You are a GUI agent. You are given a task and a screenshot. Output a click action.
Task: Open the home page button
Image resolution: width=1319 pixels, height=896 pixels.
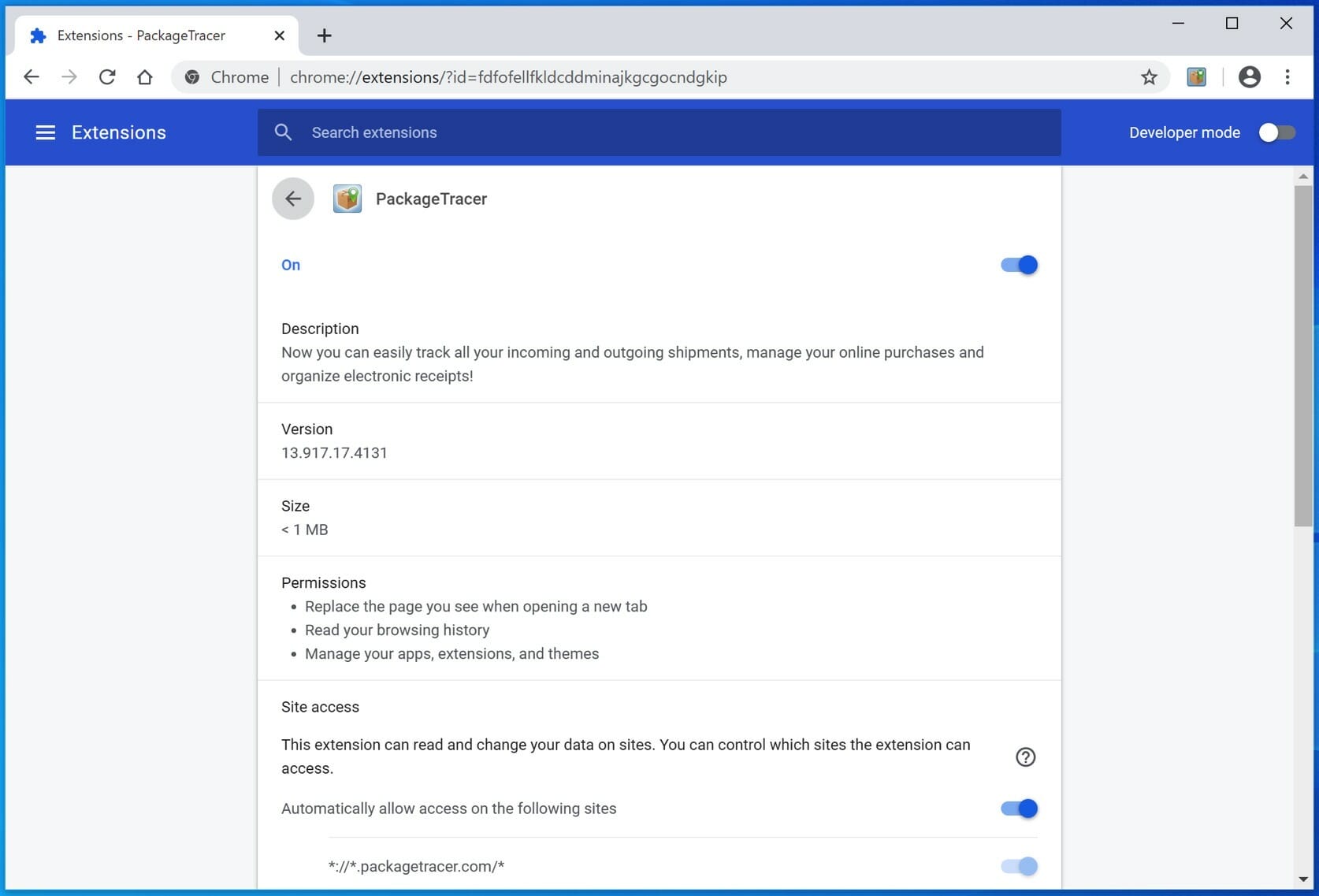(145, 77)
